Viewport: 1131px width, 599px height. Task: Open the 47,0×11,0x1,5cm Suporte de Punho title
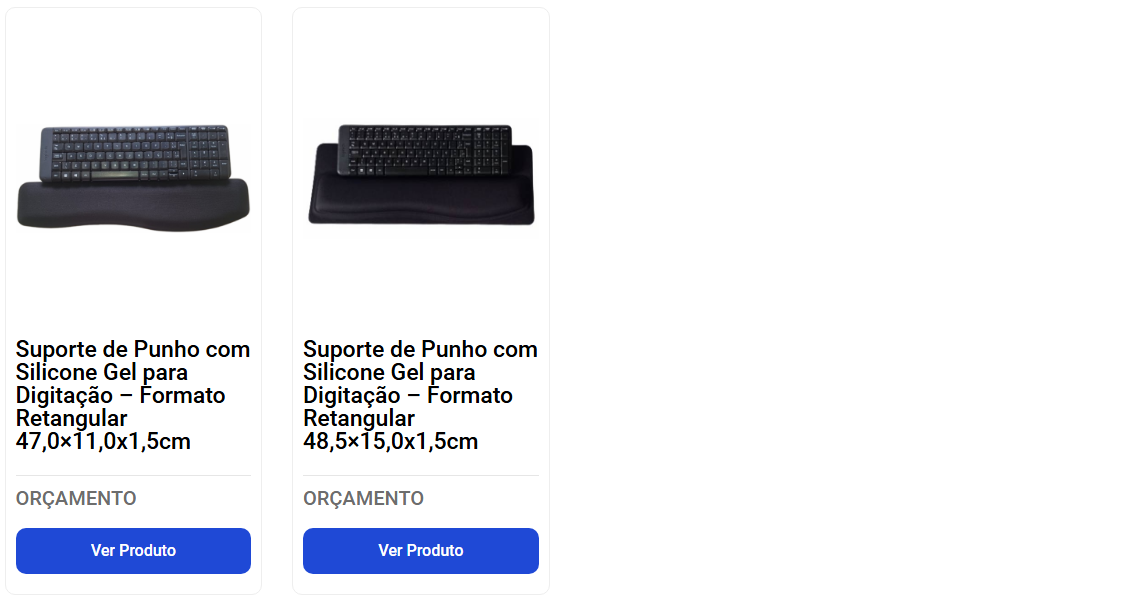click(x=133, y=395)
